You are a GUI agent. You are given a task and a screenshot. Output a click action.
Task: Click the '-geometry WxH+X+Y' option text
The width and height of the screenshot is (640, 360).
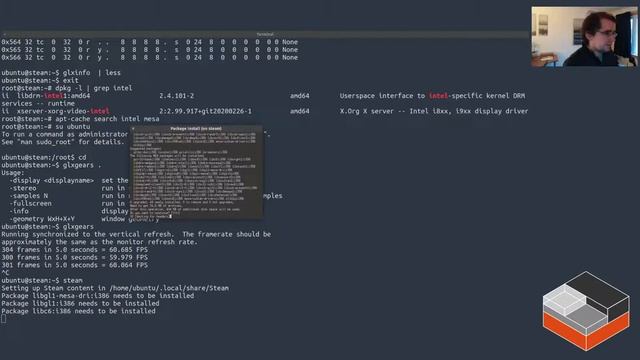[x=42, y=219]
